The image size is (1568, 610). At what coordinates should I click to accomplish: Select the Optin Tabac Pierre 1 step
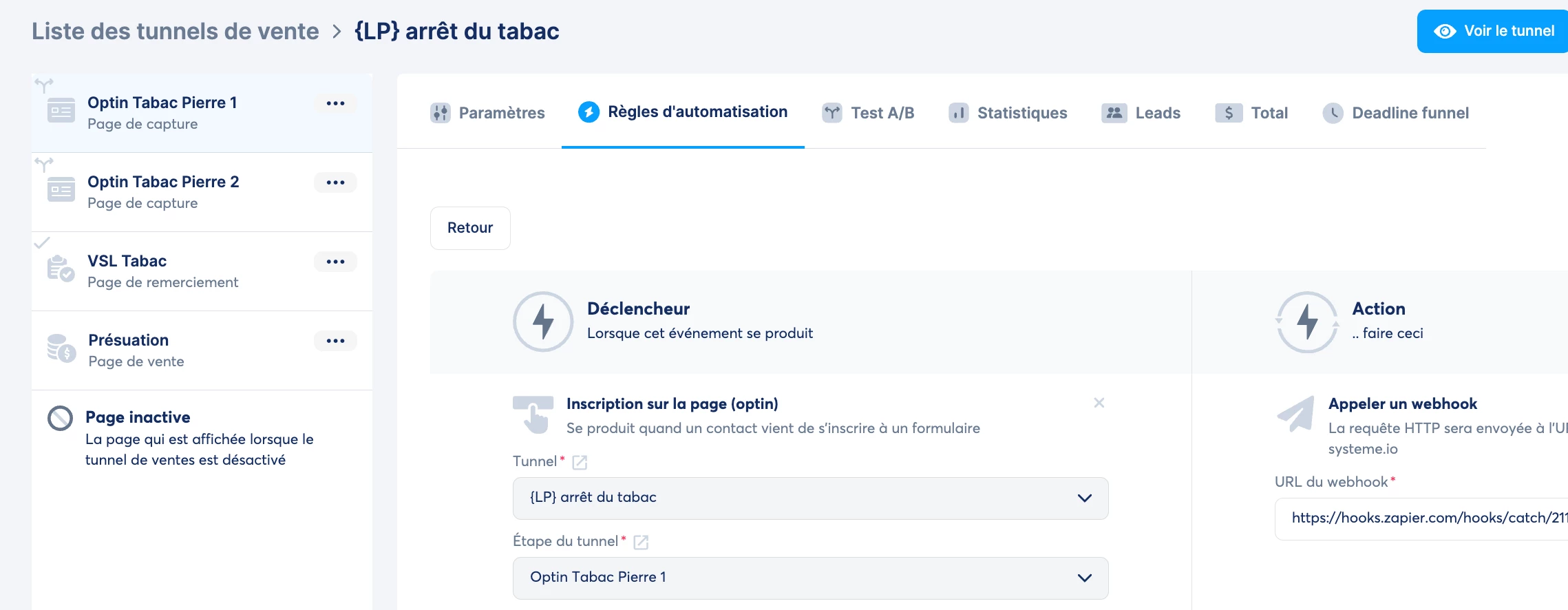(x=202, y=113)
